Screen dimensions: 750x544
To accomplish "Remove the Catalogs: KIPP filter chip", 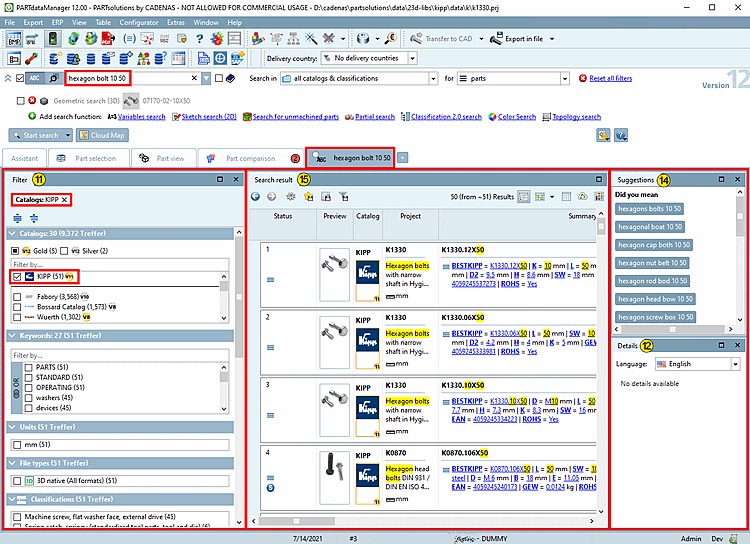I will pyautogui.click(x=65, y=200).
